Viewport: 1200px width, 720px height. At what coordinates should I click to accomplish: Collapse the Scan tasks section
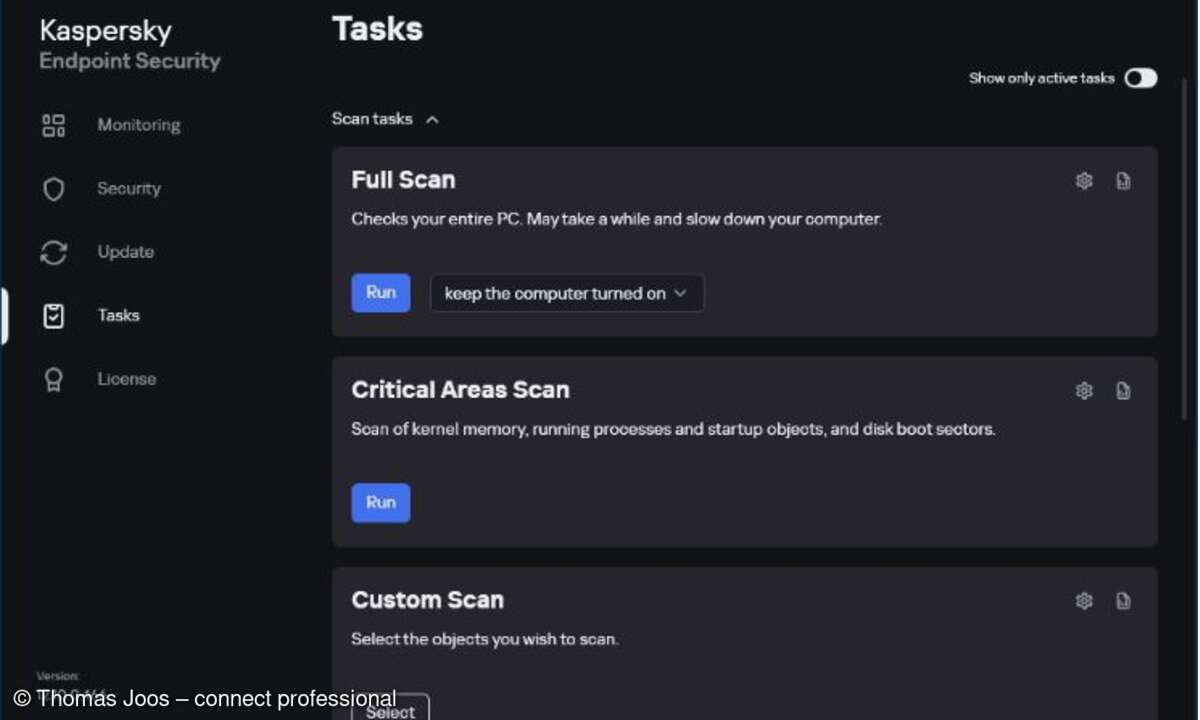pos(432,119)
